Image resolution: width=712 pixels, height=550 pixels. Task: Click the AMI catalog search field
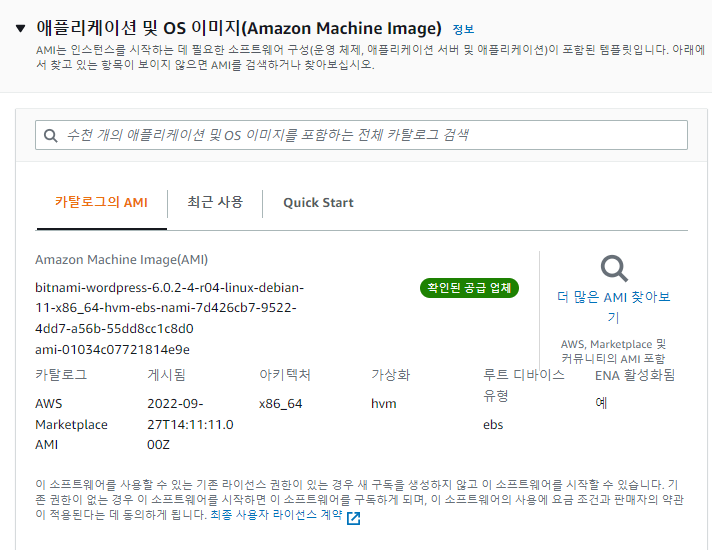361,135
